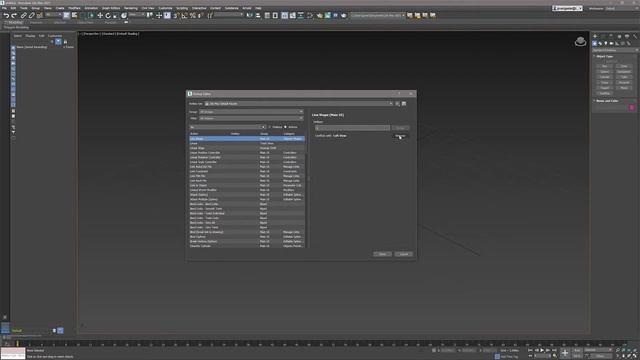640x360 pixels.
Task: Open the Hotkey Set dropdown
Action: [x=299, y=104]
